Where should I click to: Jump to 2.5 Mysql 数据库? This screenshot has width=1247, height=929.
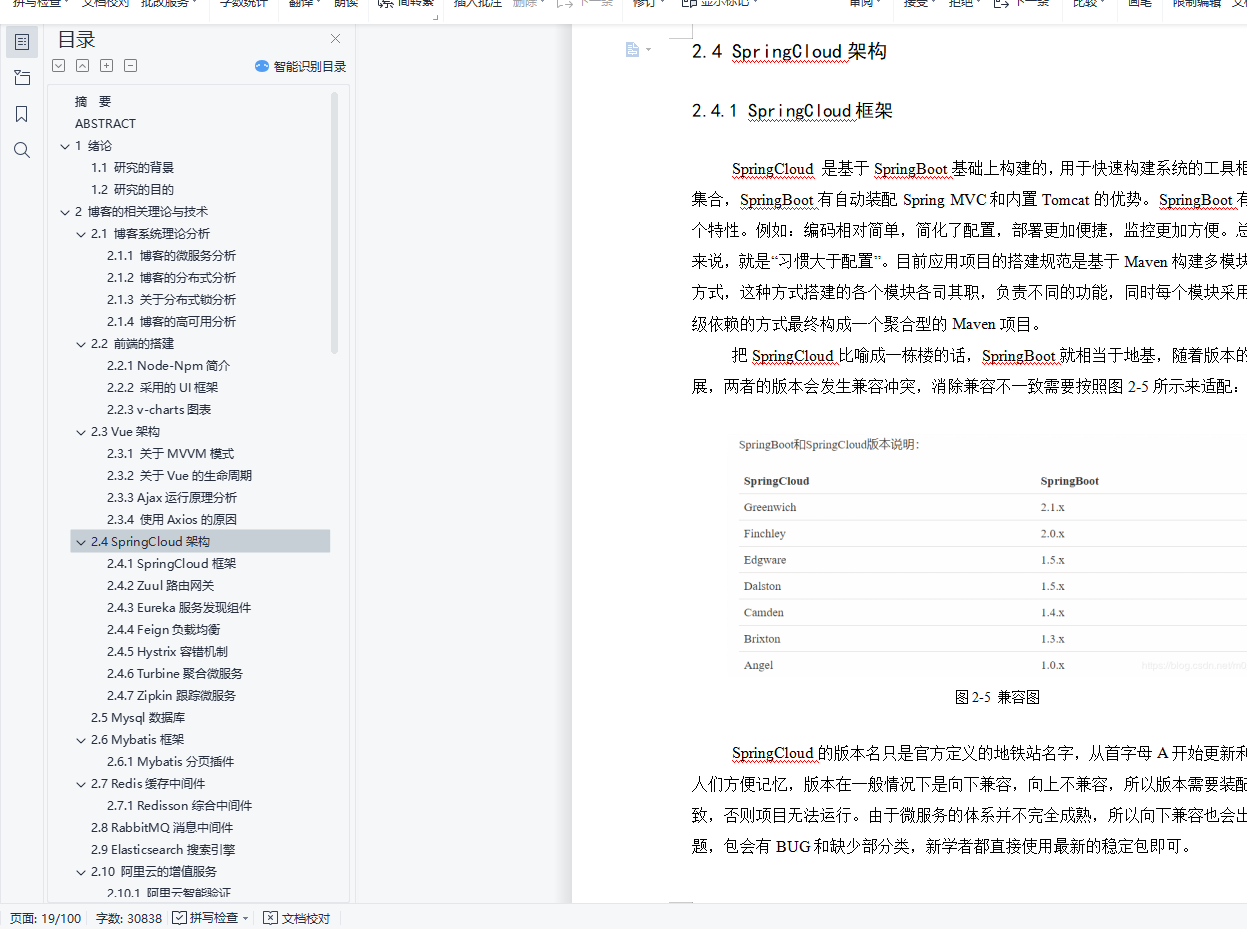click(x=138, y=718)
